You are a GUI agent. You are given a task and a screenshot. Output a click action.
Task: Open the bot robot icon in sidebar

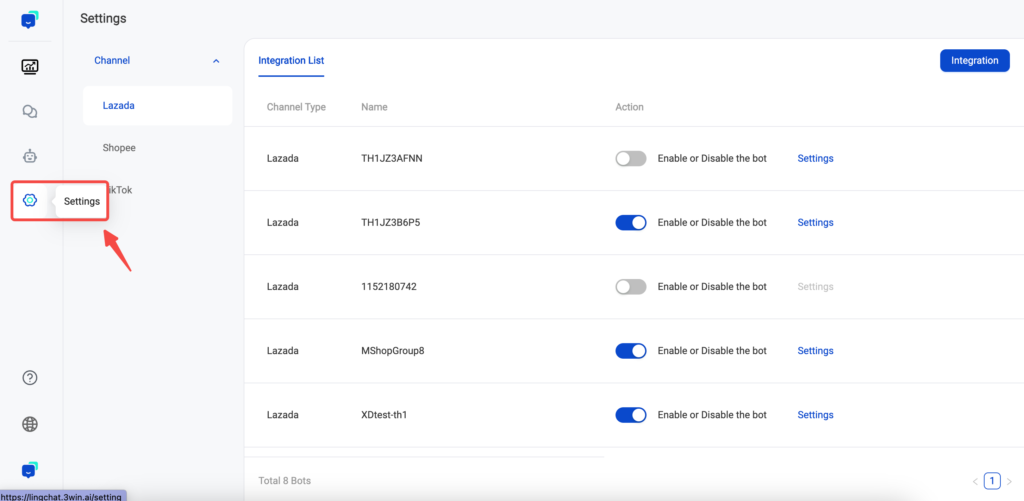tap(29, 156)
